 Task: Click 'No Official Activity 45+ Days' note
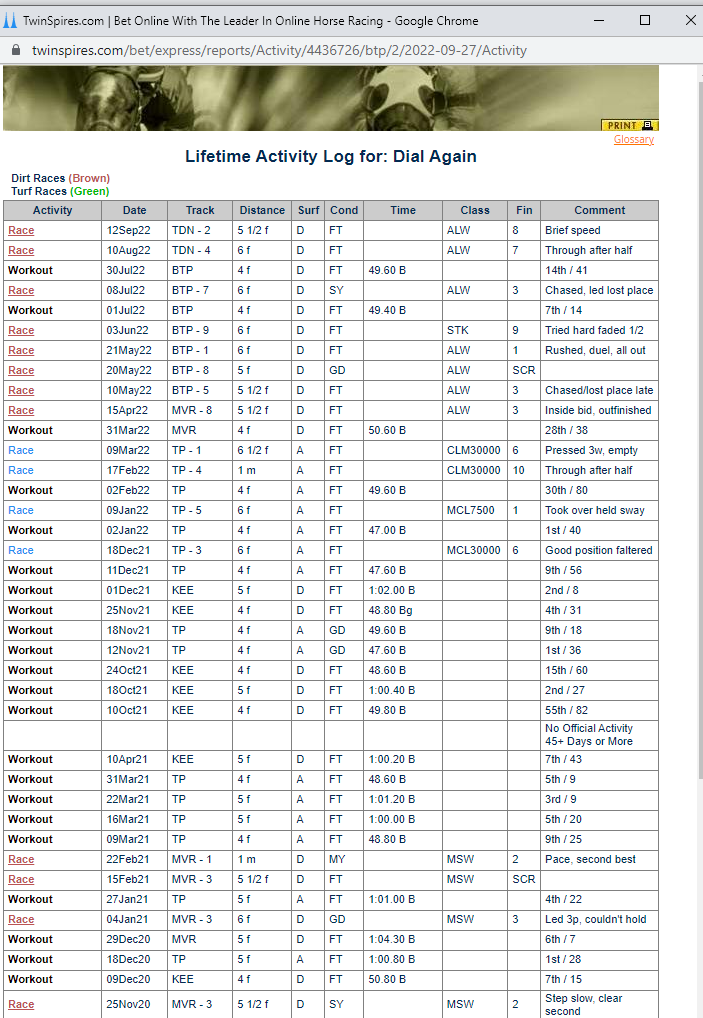tap(589, 735)
